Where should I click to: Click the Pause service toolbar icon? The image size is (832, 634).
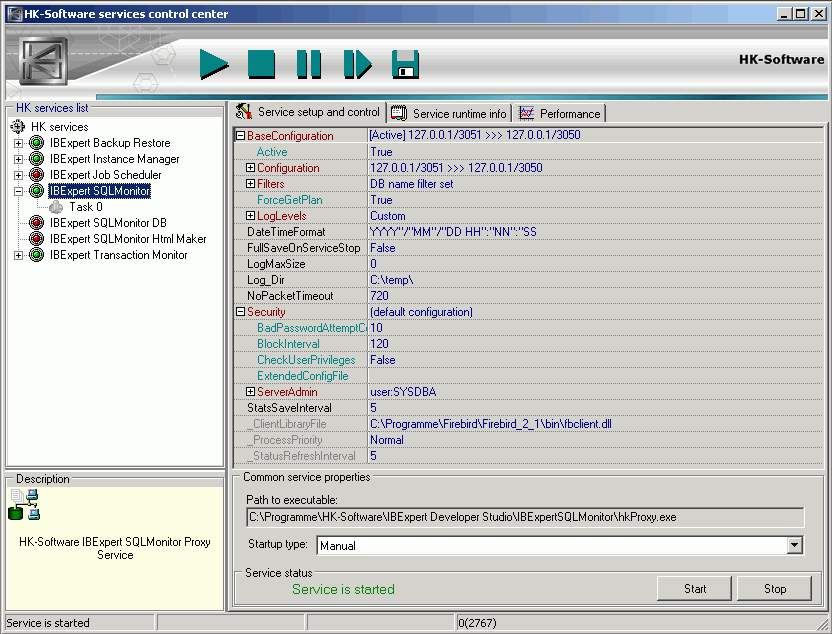click(x=309, y=64)
